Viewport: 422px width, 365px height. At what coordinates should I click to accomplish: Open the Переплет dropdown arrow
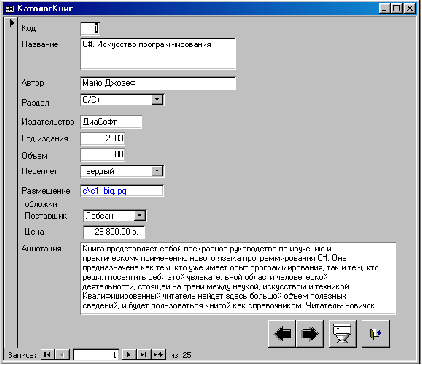(x=157, y=171)
